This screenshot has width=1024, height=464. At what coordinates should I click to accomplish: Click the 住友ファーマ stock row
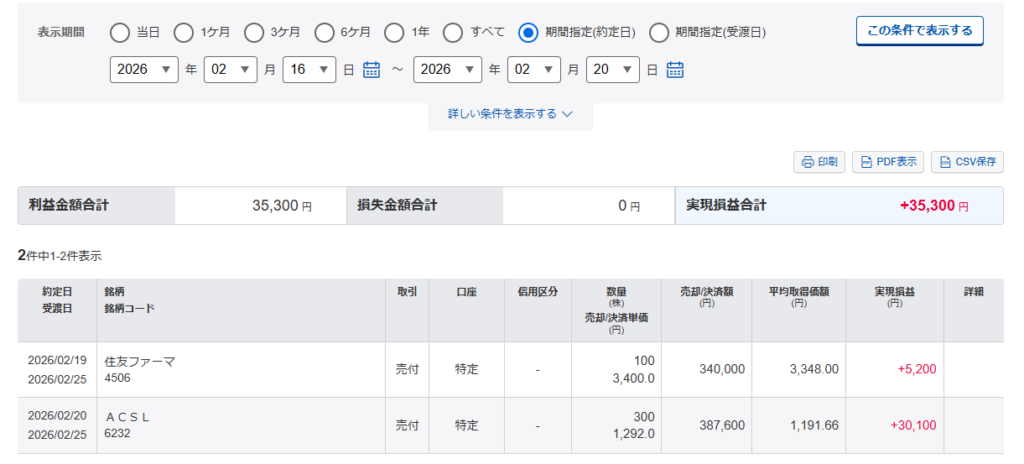[140, 362]
